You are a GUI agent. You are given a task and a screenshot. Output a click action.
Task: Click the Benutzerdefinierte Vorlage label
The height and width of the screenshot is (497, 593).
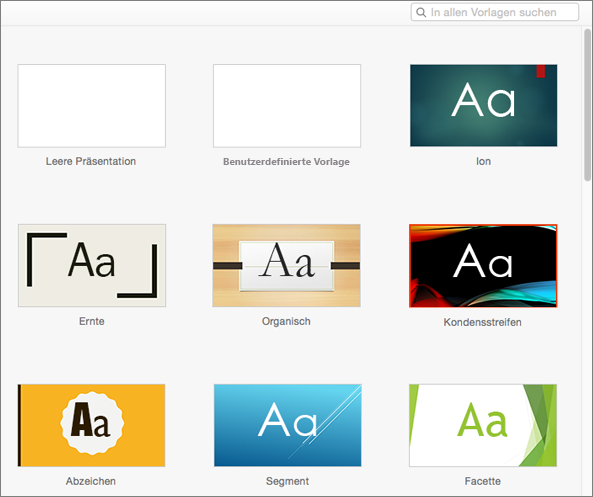coord(286,162)
